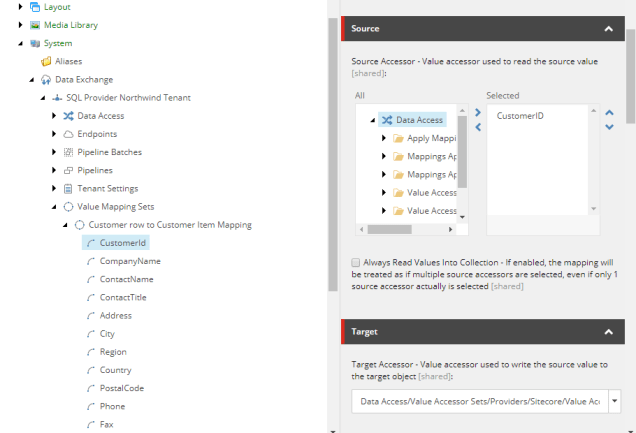Move selected item up with arrow
Image resolution: width=636 pixels, height=433 pixels.
tap(610, 112)
